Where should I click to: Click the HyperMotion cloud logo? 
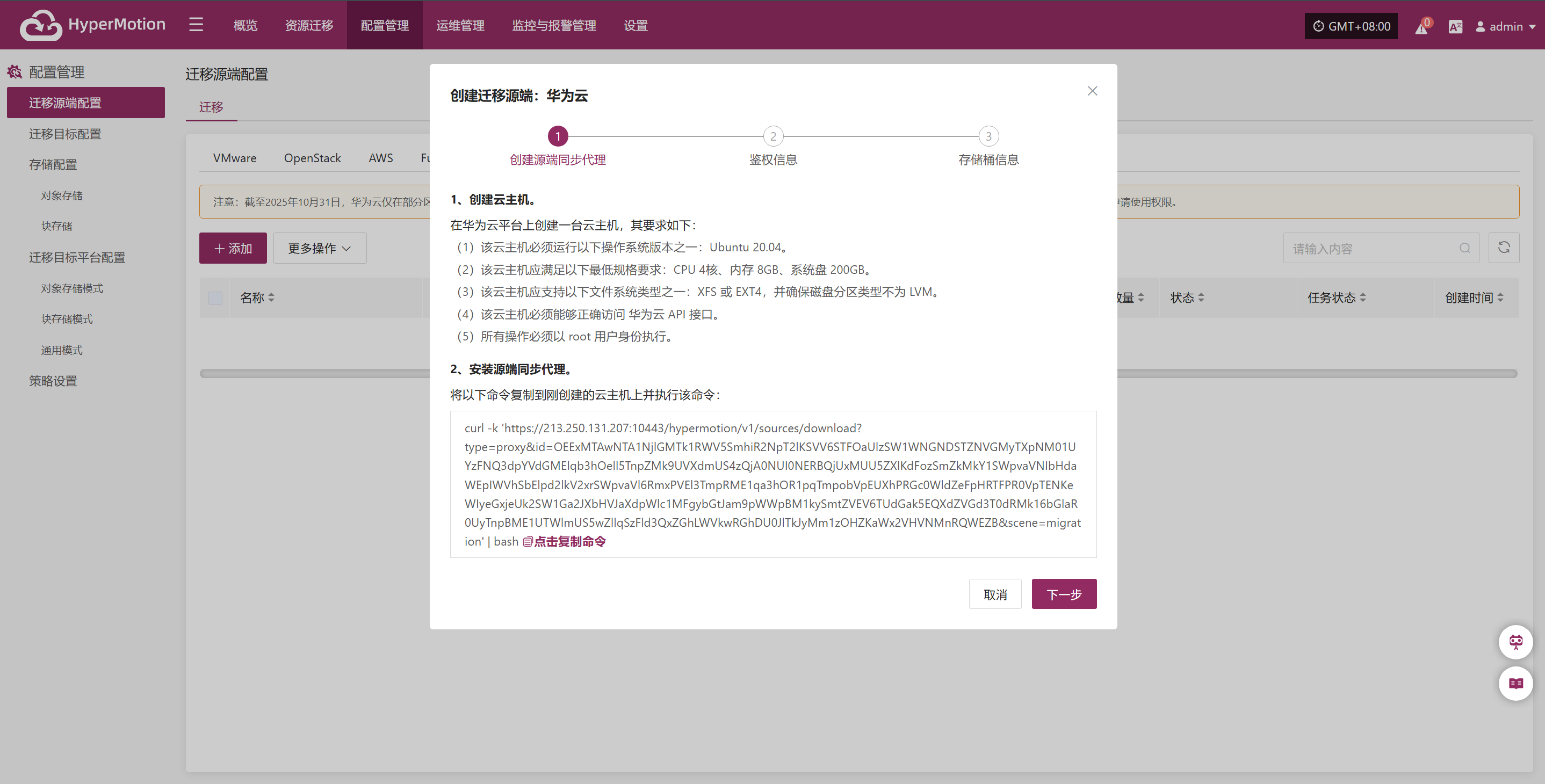(41, 25)
